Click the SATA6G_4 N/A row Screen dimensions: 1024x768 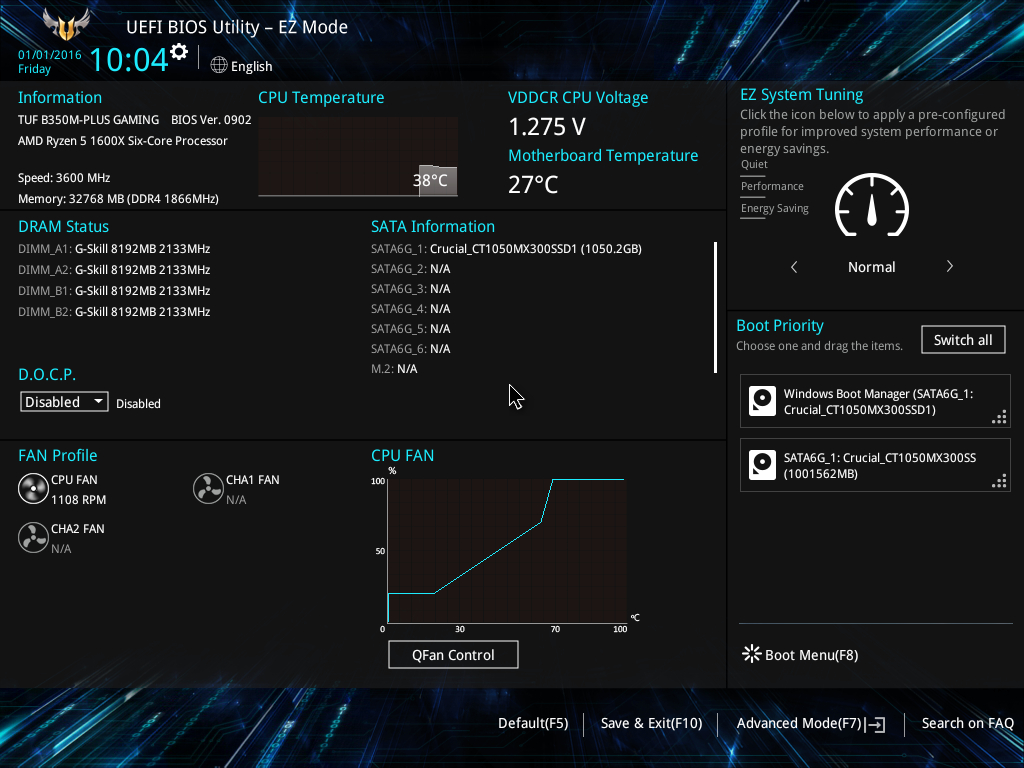(411, 309)
